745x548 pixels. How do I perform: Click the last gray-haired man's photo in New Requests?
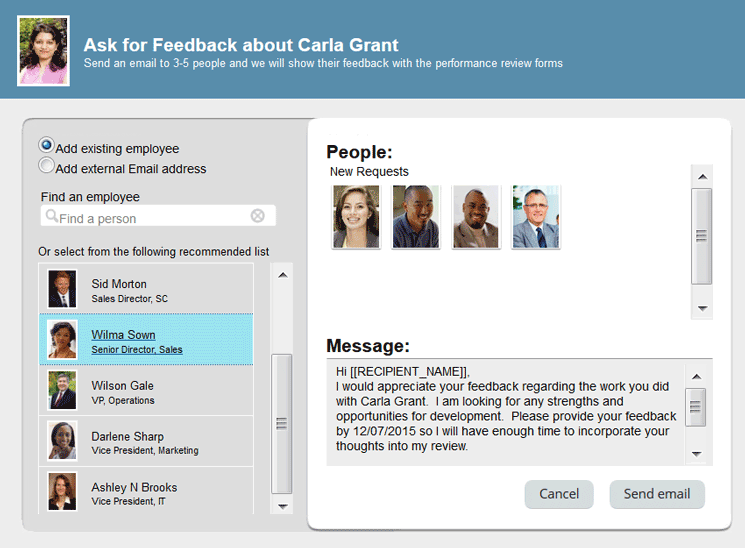pyautogui.click(x=536, y=217)
